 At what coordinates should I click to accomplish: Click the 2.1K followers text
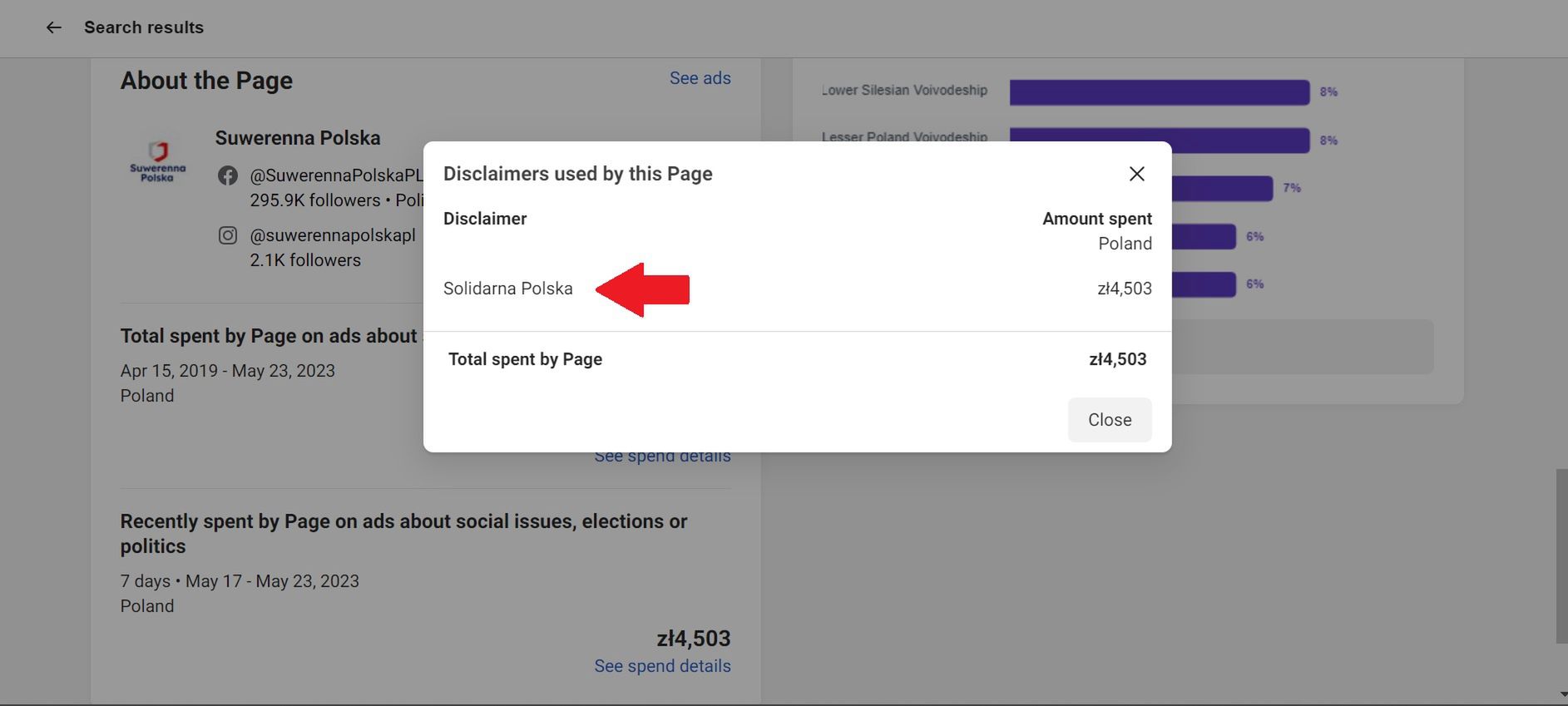click(305, 260)
